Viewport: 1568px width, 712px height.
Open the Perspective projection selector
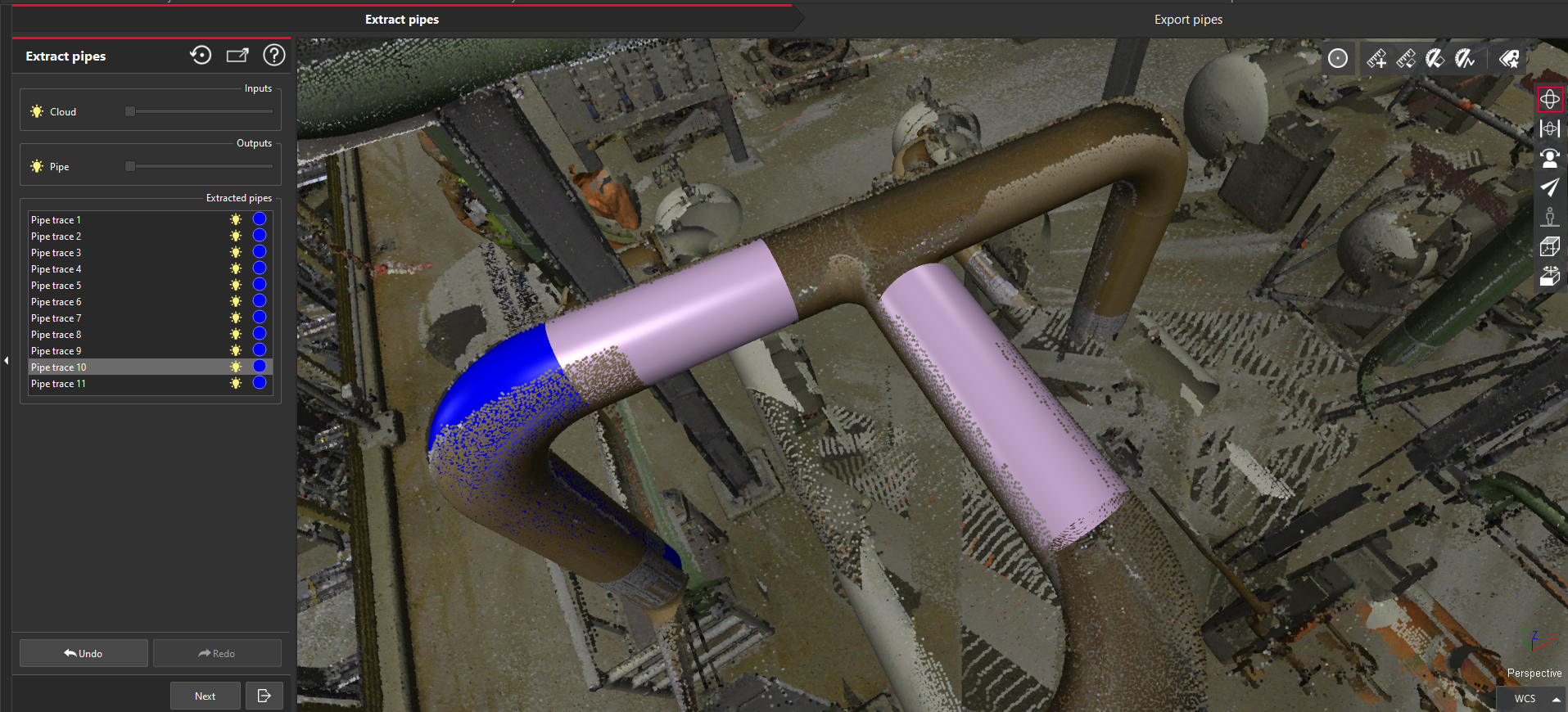pos(1534,673)
